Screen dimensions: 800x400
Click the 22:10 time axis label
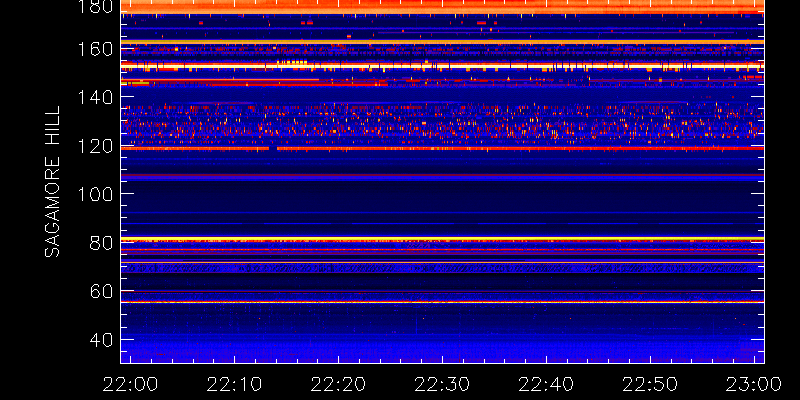(234, 384)
